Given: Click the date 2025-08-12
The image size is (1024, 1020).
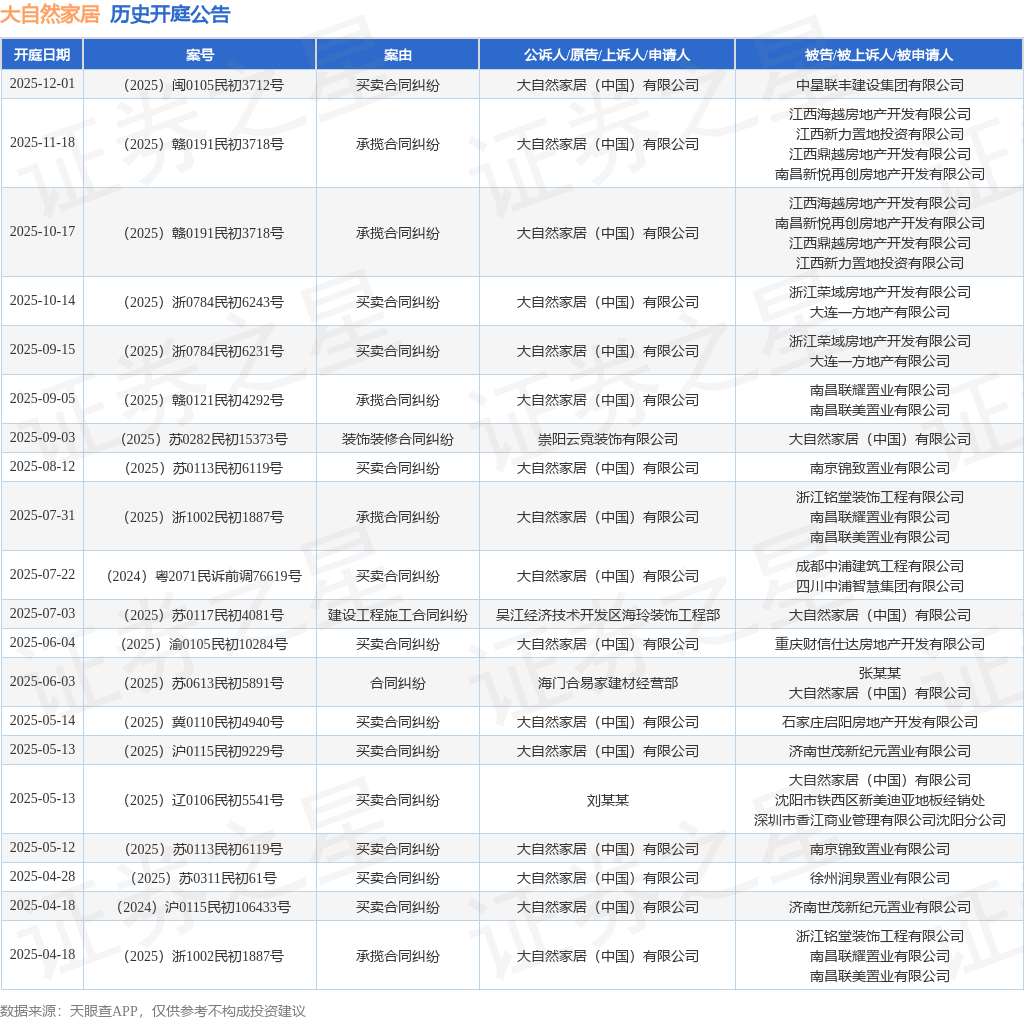Looking at the screenshot, I should tap(42, 466).
